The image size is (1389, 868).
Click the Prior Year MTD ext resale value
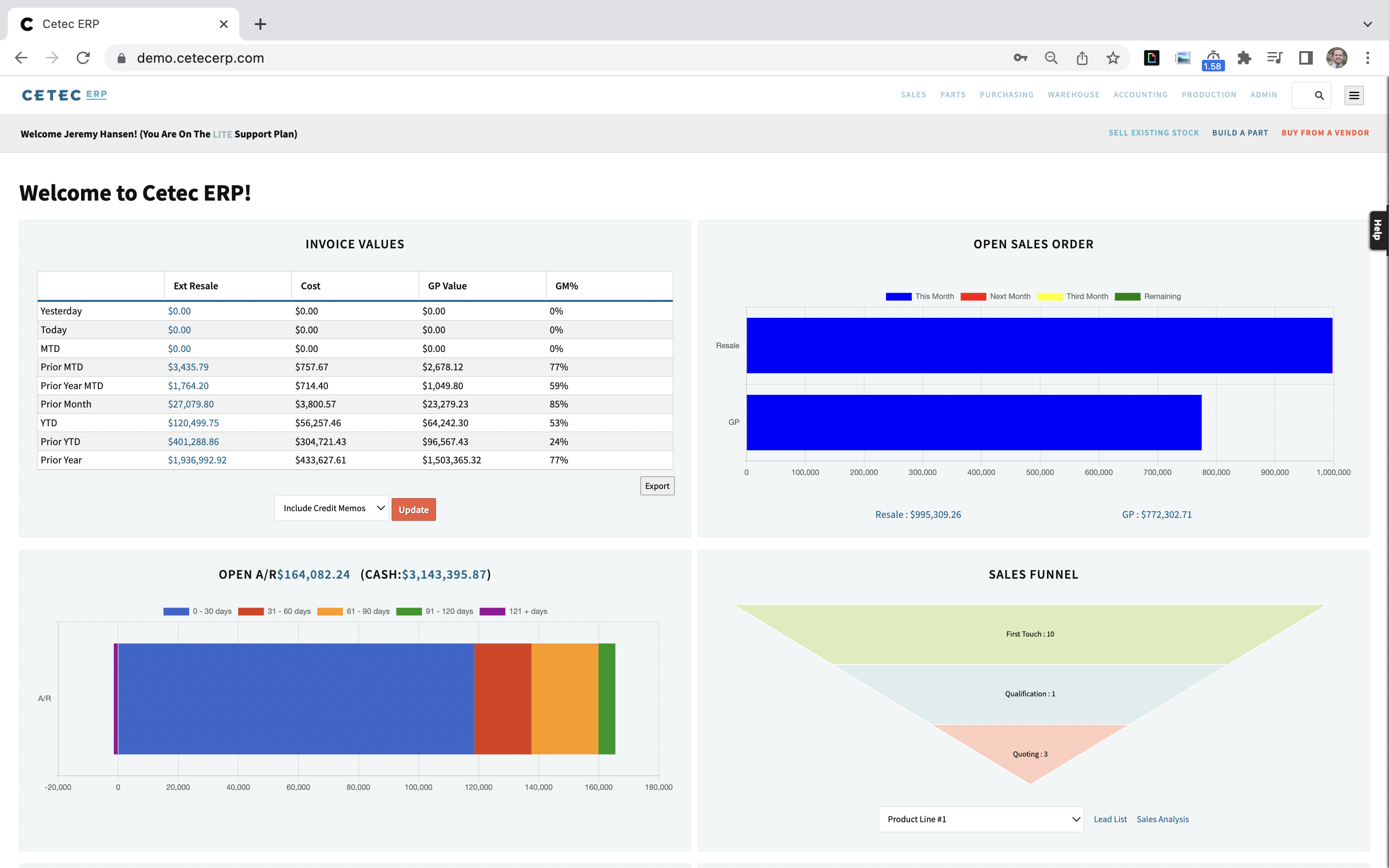coord(188,385)
